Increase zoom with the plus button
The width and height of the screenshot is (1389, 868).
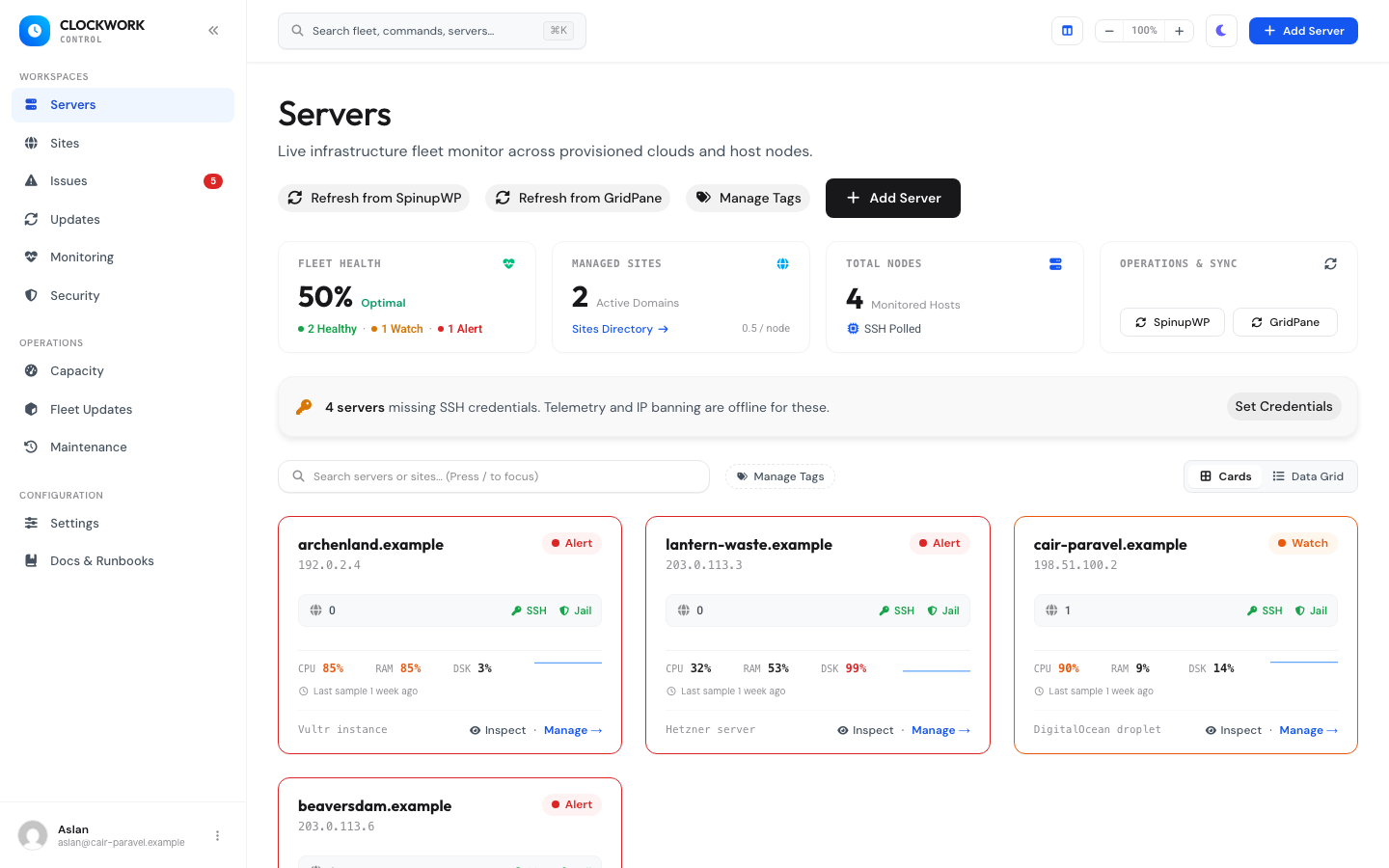point(1179,31)
